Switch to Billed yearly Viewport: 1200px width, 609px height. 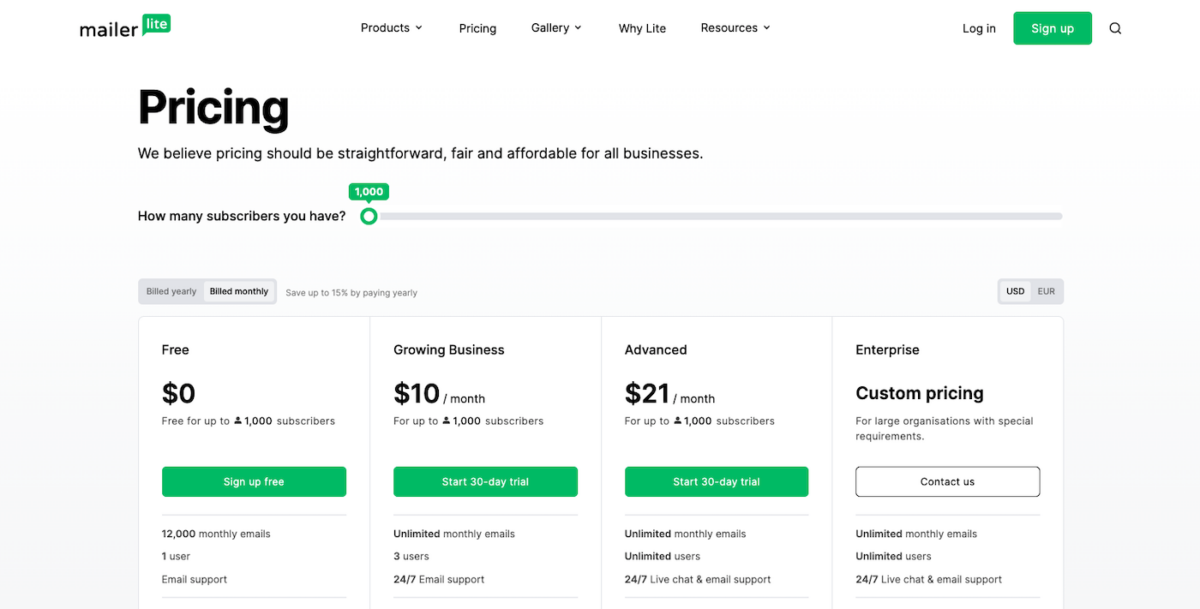171,292
